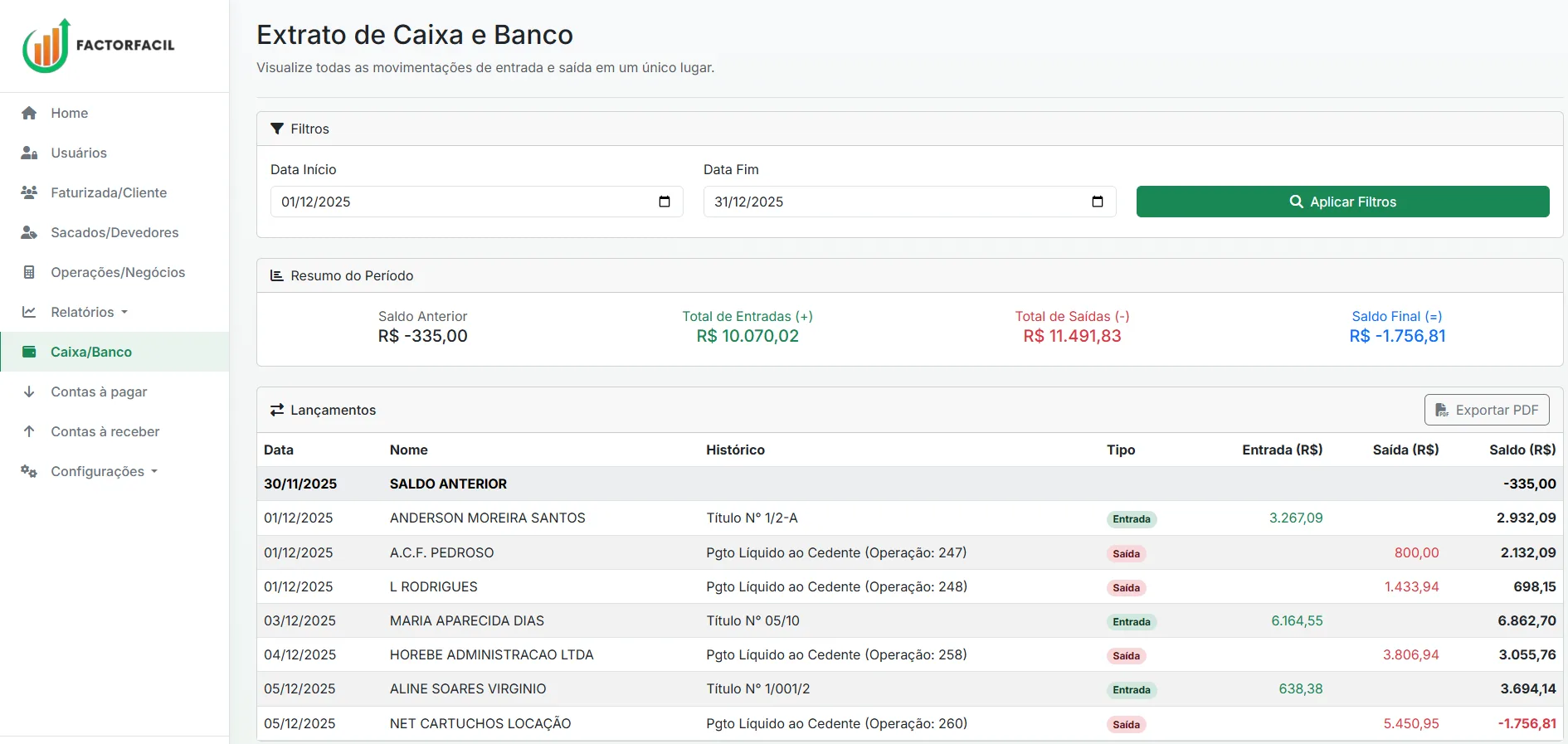This screenshot has width=1568, height=744.
Task: Go to Contas à receber
Action: (x=114, y=431)
